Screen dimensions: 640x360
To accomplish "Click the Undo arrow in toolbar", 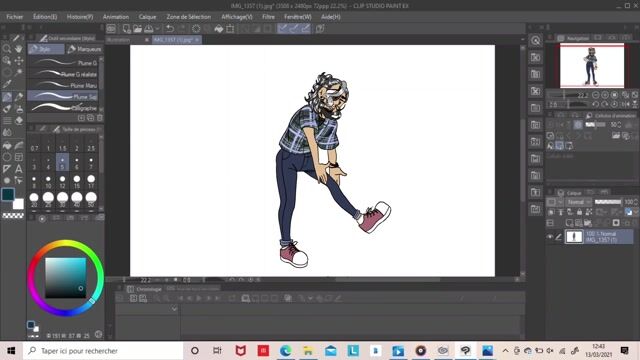I will tap(170, 29).
